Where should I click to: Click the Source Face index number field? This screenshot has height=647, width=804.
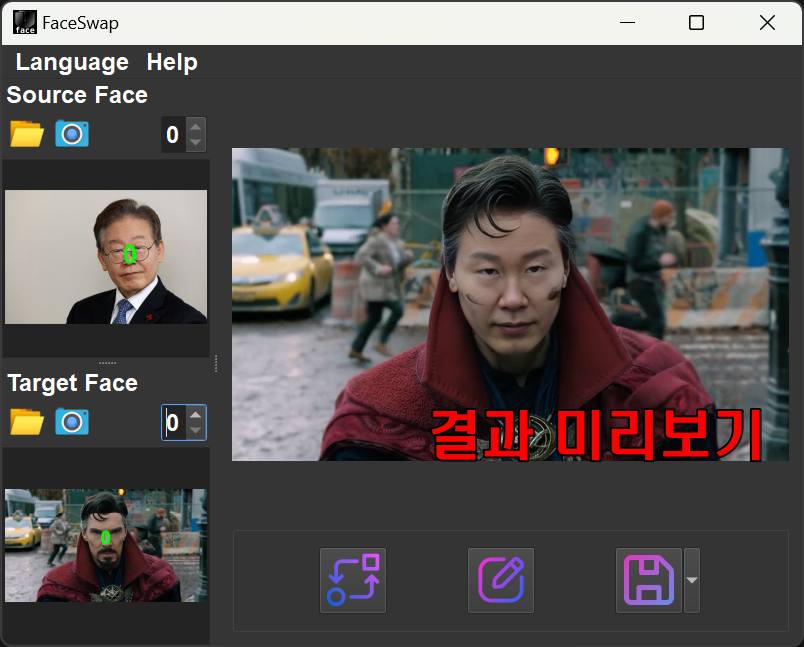[x=173, y=134]
